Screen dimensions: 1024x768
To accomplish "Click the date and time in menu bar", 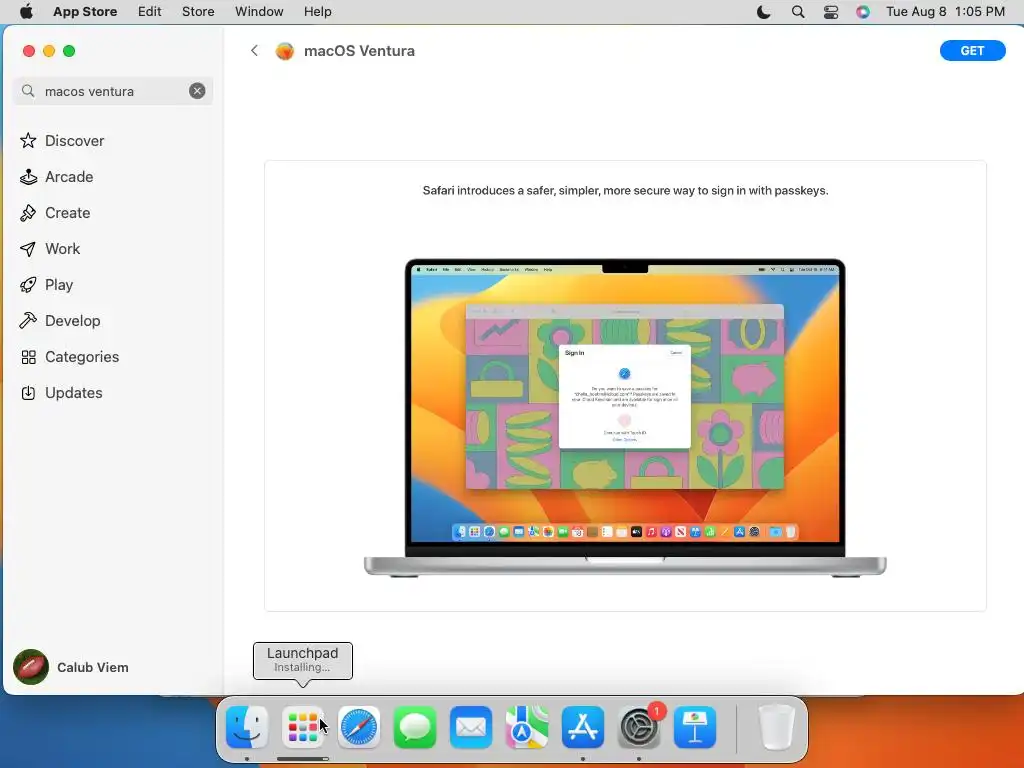I will [945, 12].
